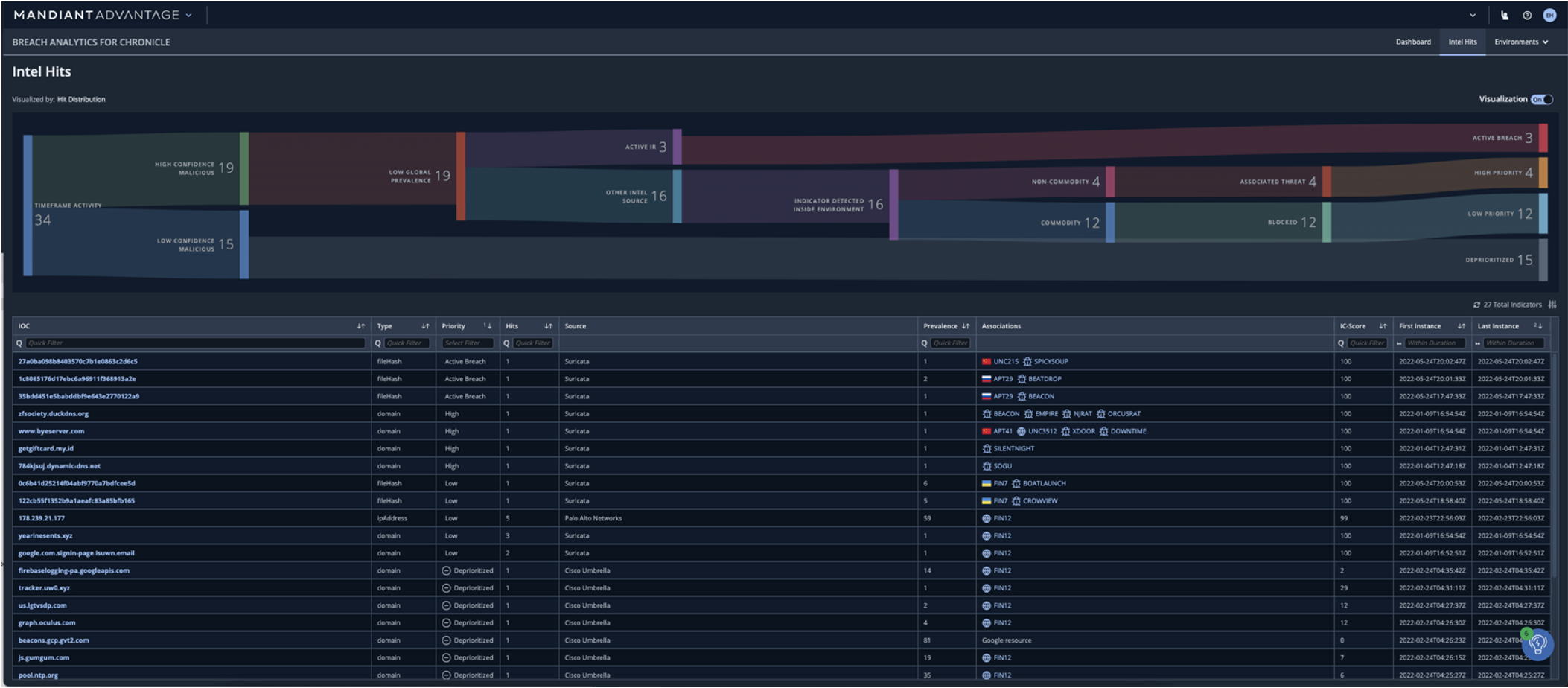Screen dimensions: 1568x688
Task: Click the globe icon beside UNC3512
Action: pyautogui.click(x=1022, y=431)
